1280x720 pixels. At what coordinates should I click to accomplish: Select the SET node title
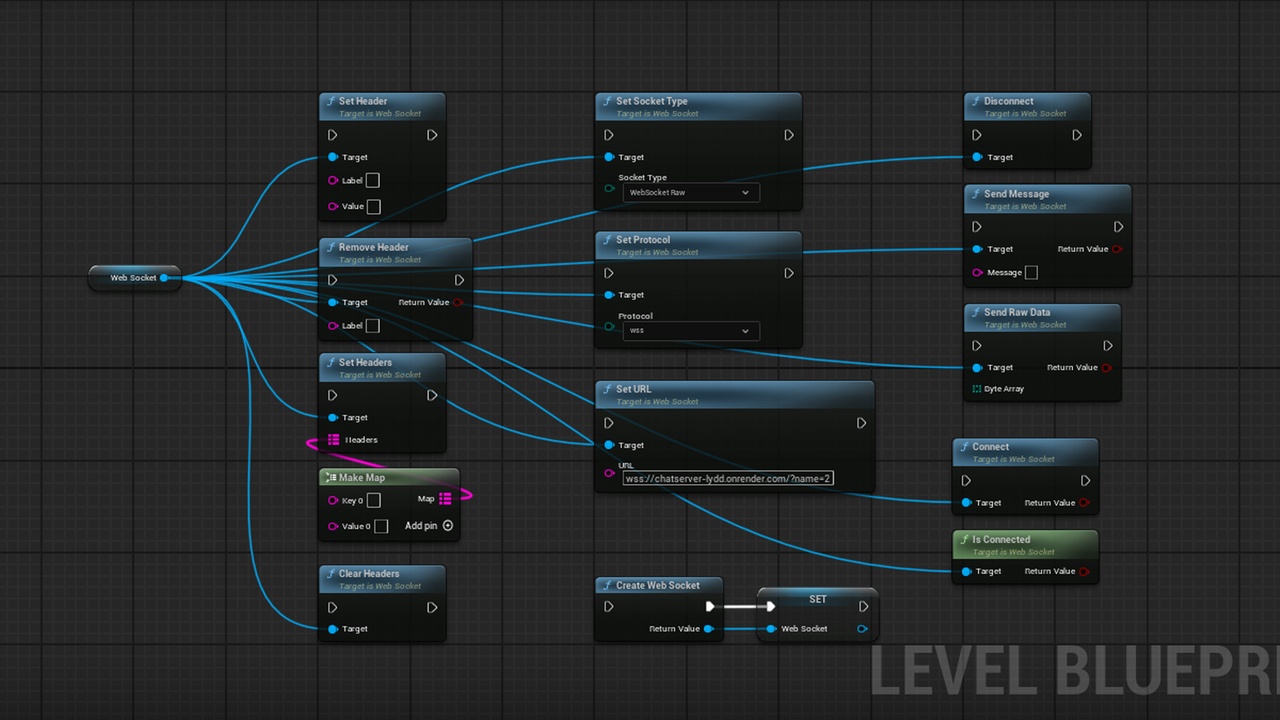pyautogui.click(x=818, y=599)
